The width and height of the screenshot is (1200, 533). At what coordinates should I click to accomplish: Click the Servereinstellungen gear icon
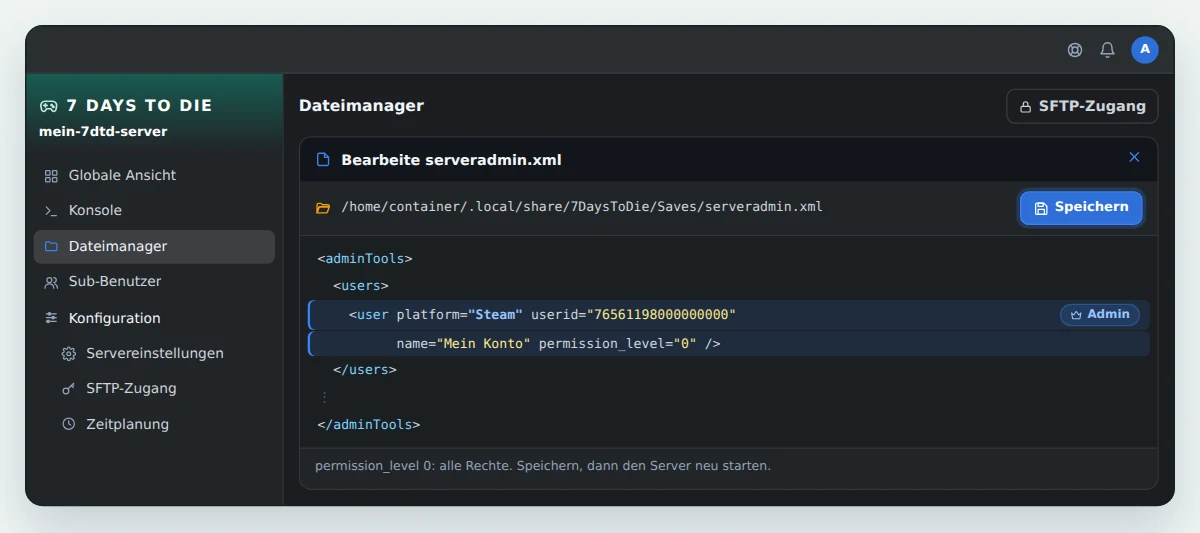[x=69, y=354]
